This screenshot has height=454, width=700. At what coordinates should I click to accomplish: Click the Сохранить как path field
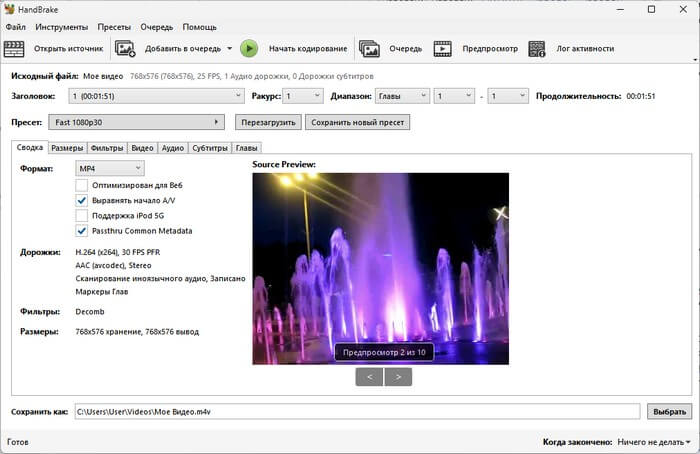(357, 412)
